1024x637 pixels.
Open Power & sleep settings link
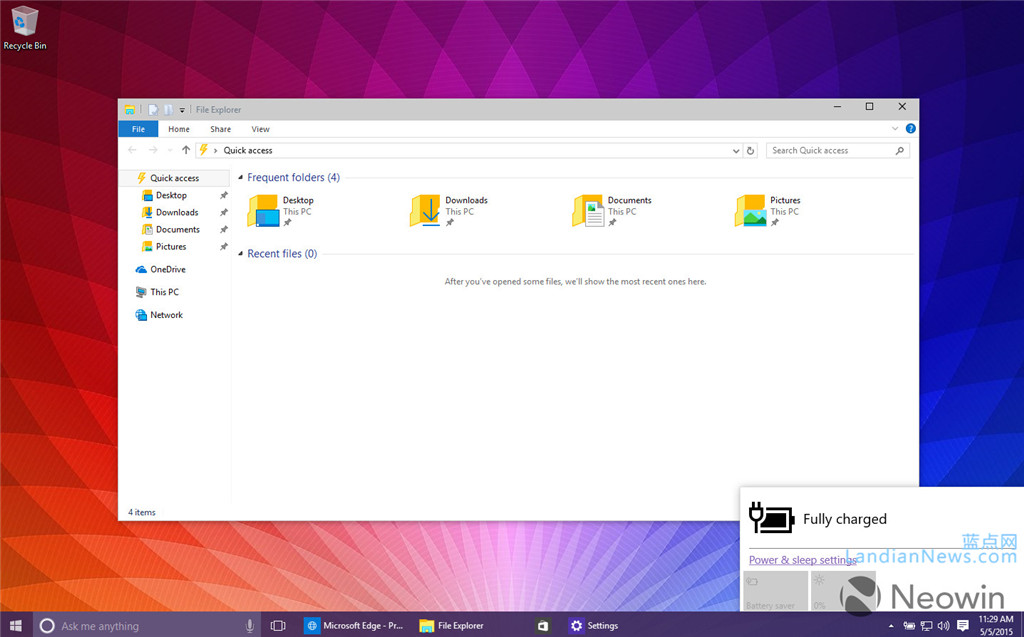click(x=804, y=559)
